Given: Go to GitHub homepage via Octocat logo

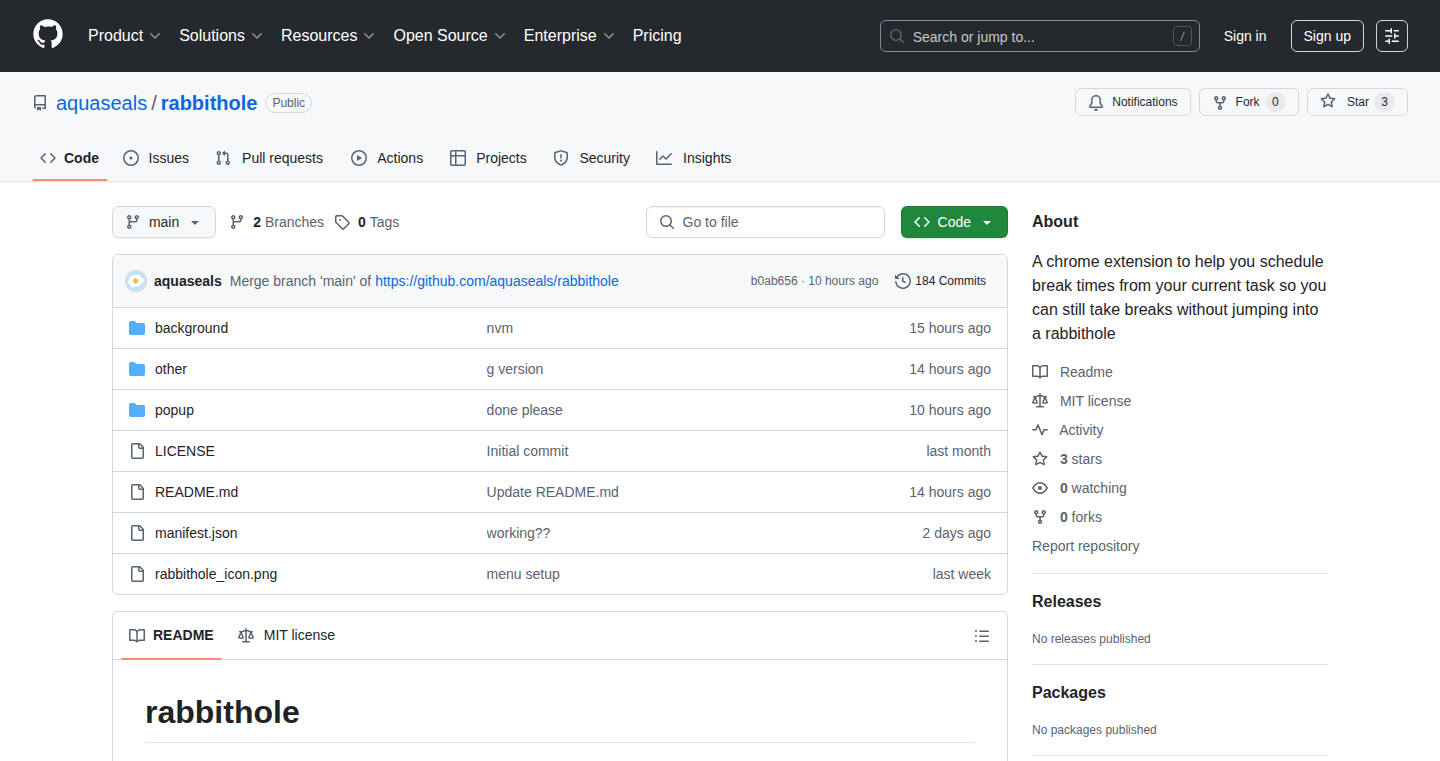Looking at the screenshot, I should (48, 35).
